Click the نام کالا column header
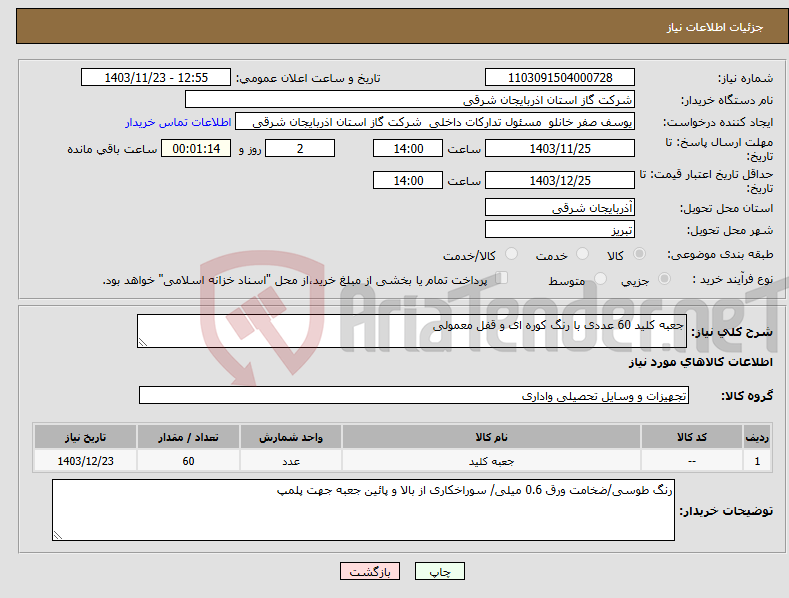 491,437
